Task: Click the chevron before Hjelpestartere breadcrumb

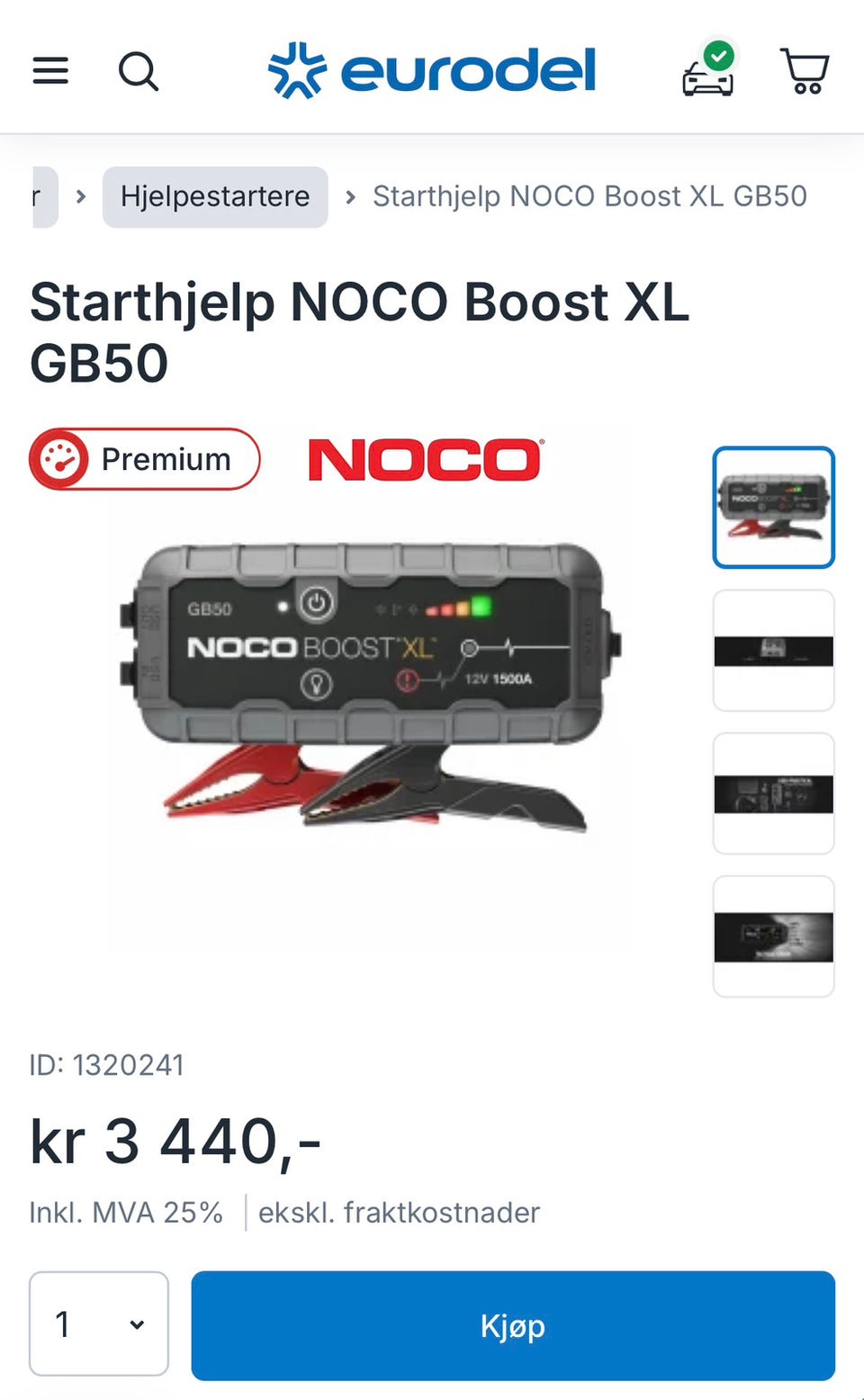Action: (x=81, y=196)
